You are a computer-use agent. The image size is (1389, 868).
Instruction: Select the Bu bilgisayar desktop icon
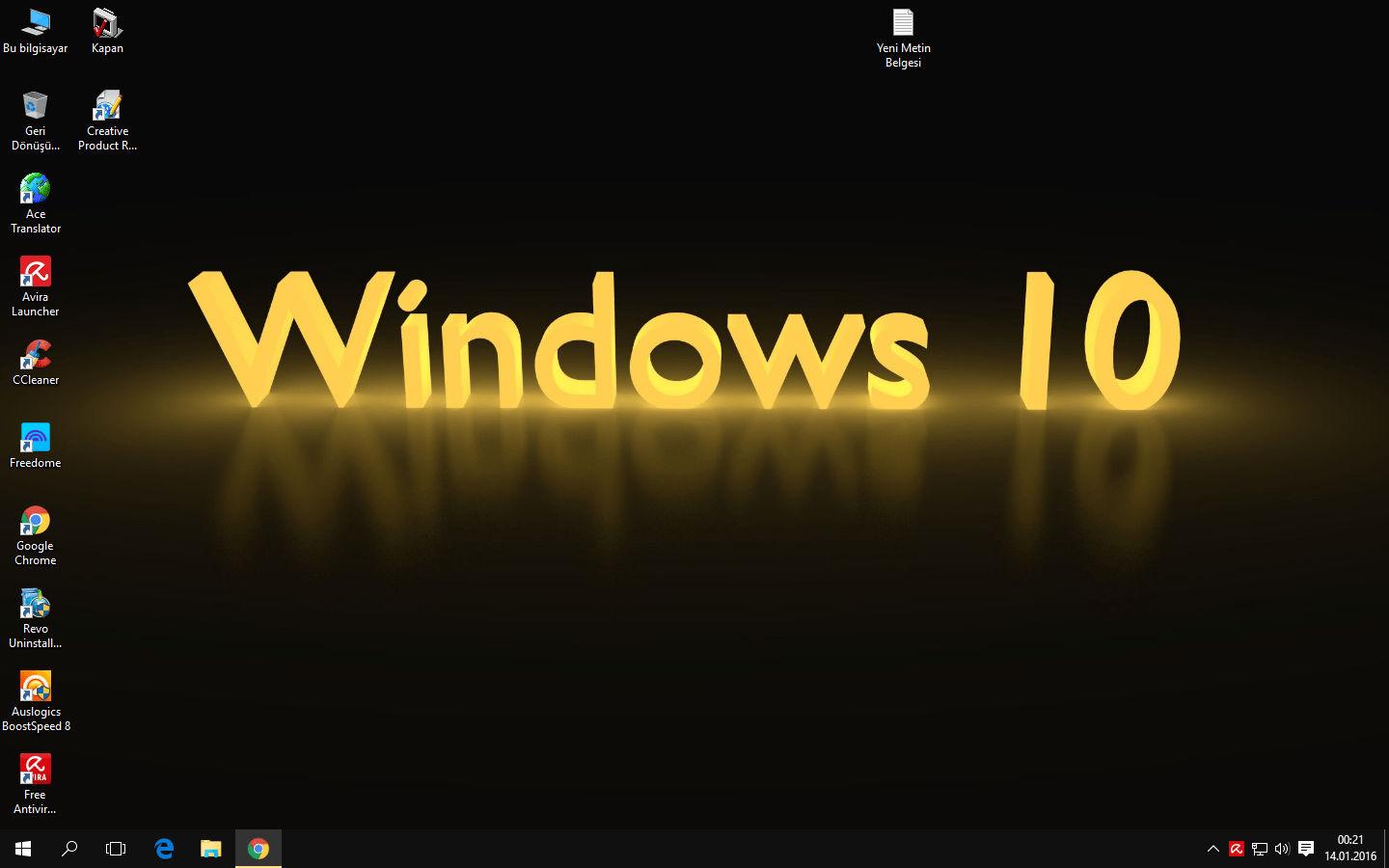pyautogui.click(x=36, y=31)
